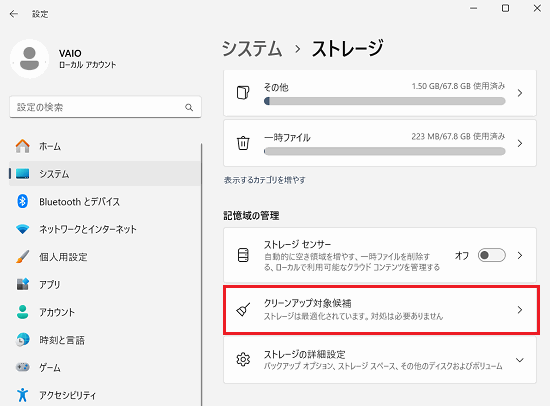
Task: Click the アクセシビリティ figure icon
Action: click(x=23, y=395)
